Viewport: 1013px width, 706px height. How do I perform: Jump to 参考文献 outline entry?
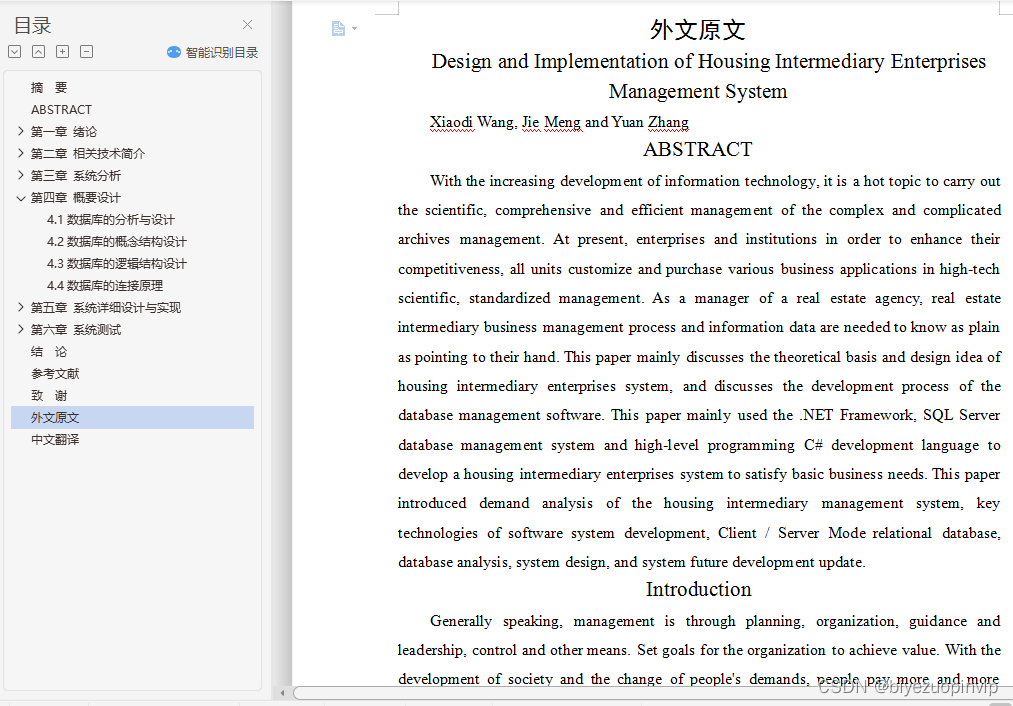point(55,373)
